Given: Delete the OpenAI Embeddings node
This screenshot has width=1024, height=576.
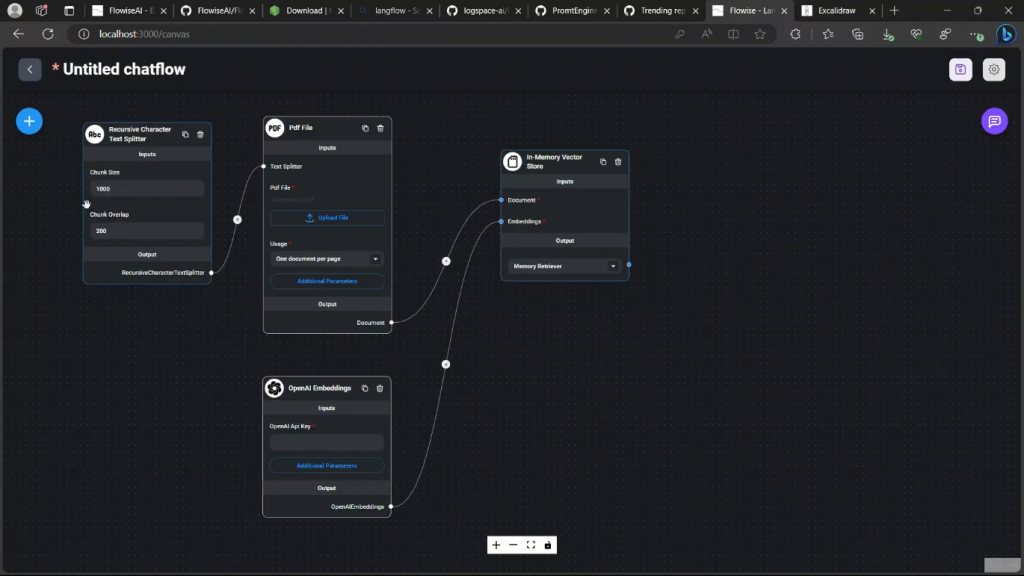Looking at the screenshot, I should 379,388.
